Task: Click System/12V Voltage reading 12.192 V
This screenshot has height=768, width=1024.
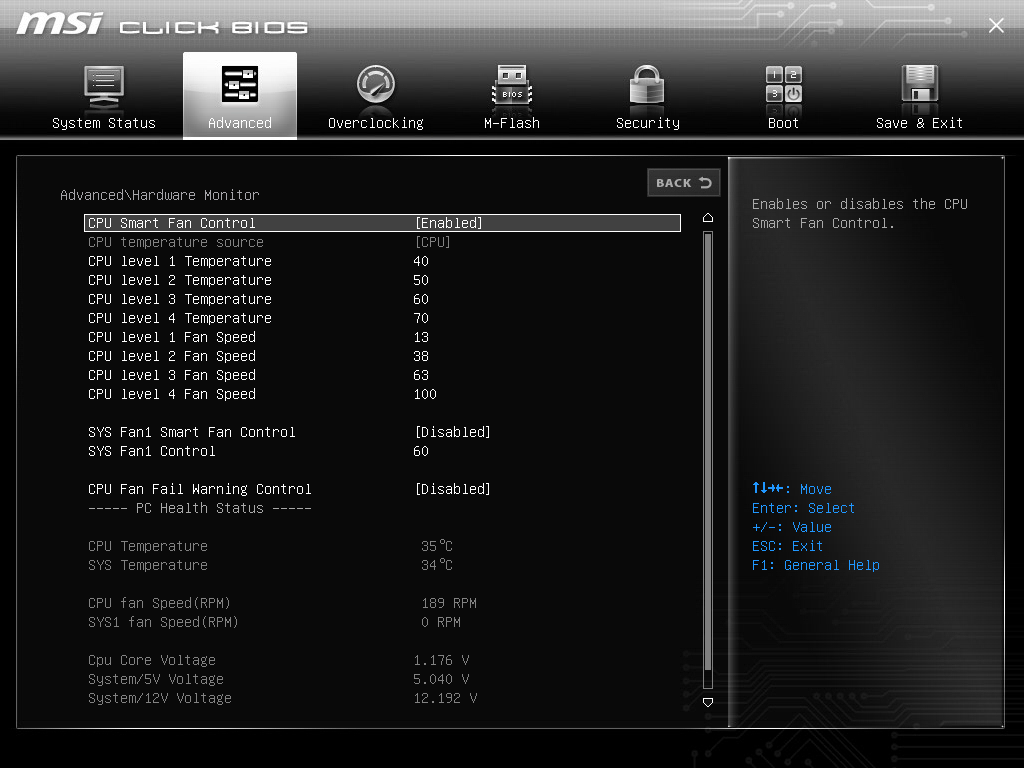Action: click(x=445, y=698)
